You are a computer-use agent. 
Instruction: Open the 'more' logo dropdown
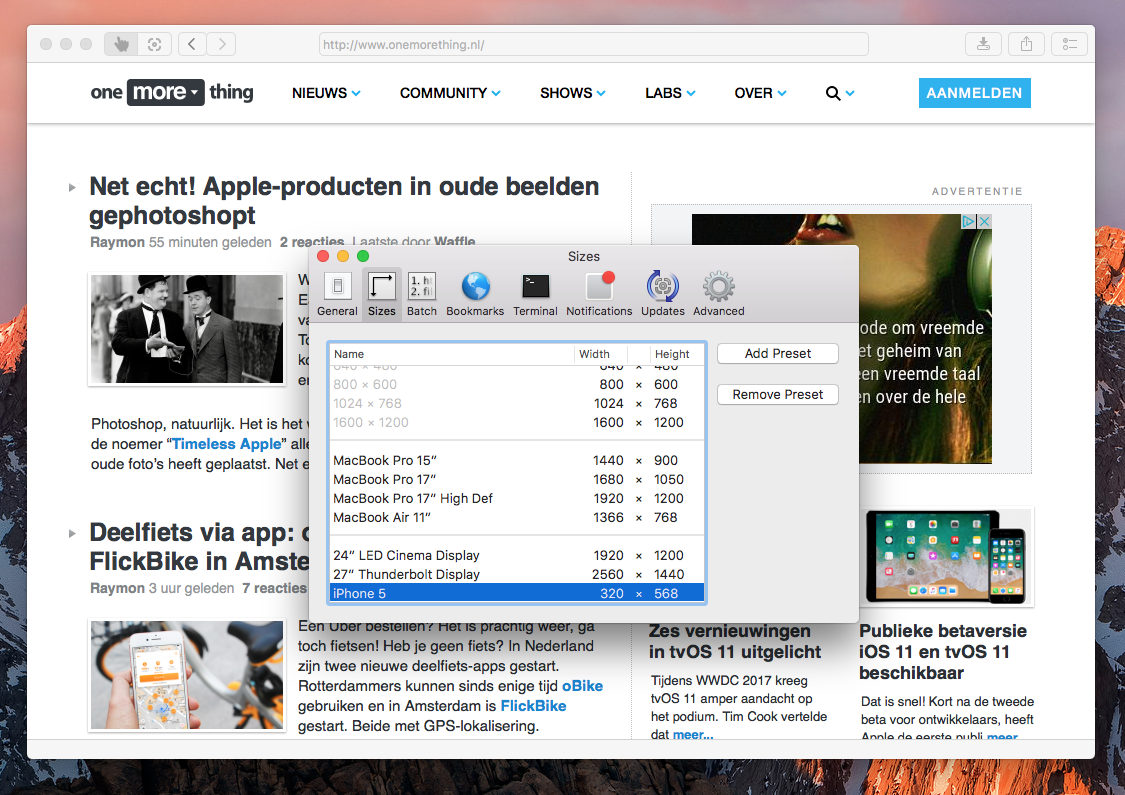click(166, 93)
